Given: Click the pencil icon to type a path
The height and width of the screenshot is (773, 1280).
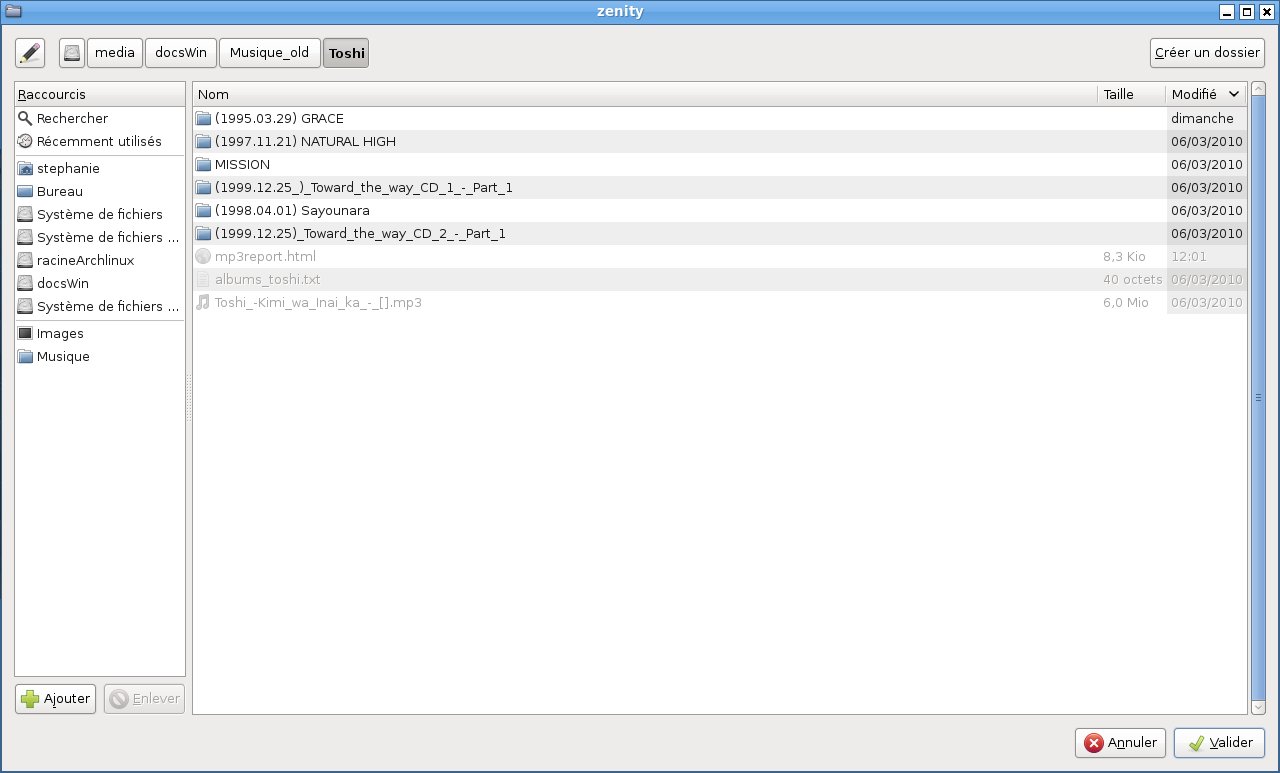Looking at the screenshot, I should click(x=30, y=53).
